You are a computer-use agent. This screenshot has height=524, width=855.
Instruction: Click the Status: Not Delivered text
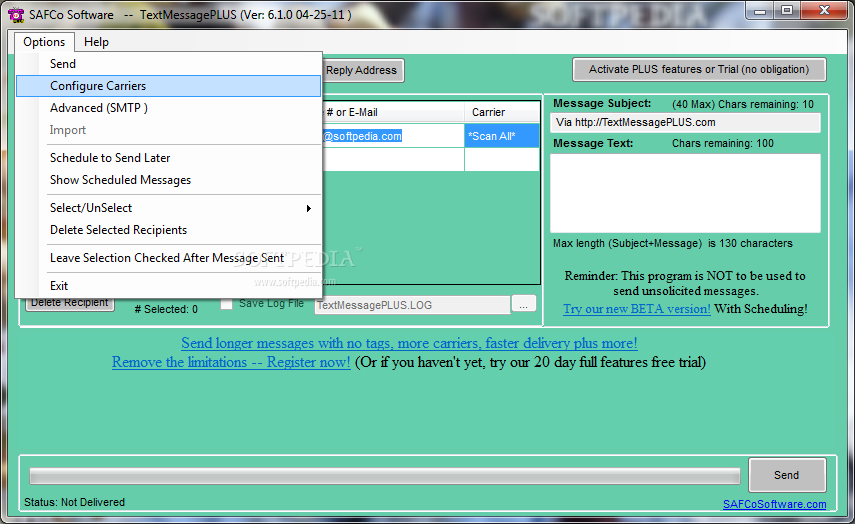click(x=74, y=502)
